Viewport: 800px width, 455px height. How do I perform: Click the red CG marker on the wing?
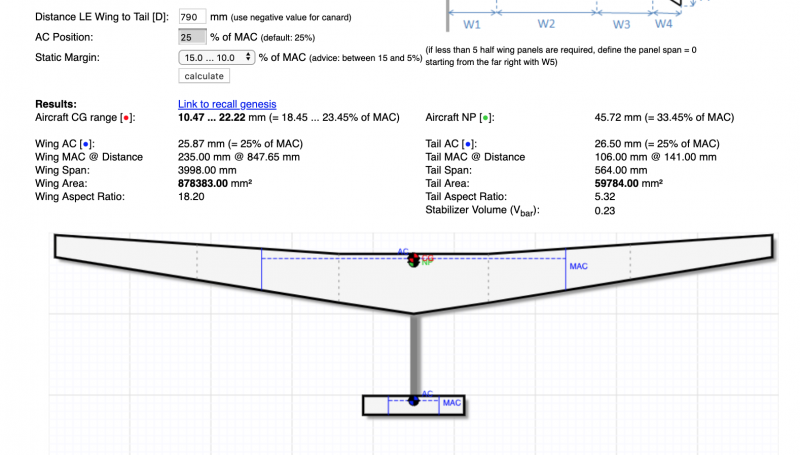pyautogui.click(x=413, y=259)
